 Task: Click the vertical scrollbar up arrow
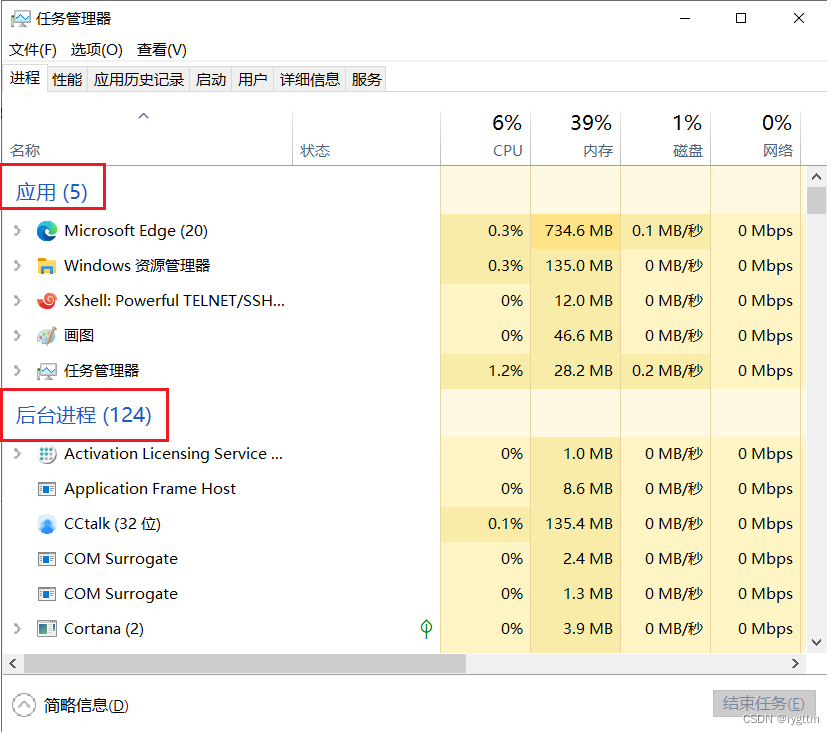(x=816, y=176)
